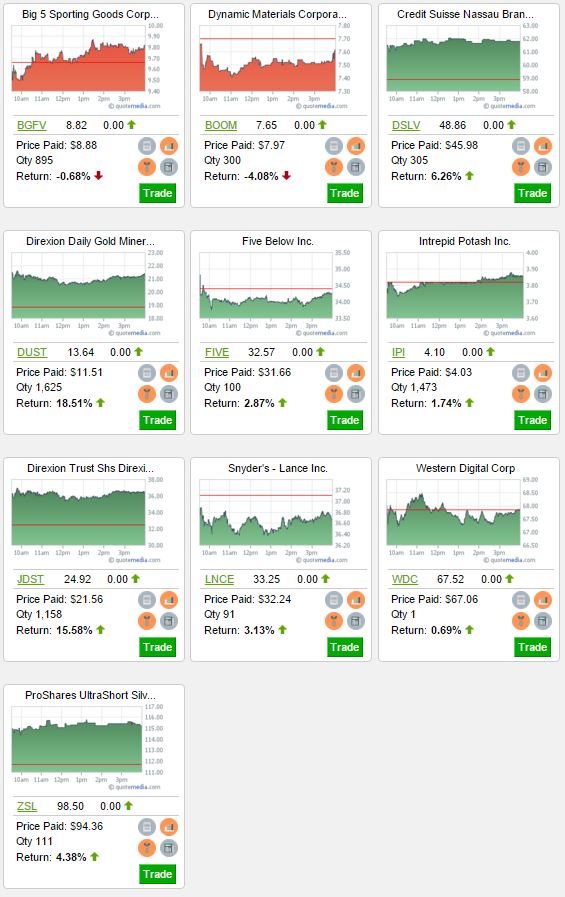Click the Dynamic Materials Corporation intraday chart
Image resolution: width=565 pixels, height=897 pixels.
click(274, 65)
